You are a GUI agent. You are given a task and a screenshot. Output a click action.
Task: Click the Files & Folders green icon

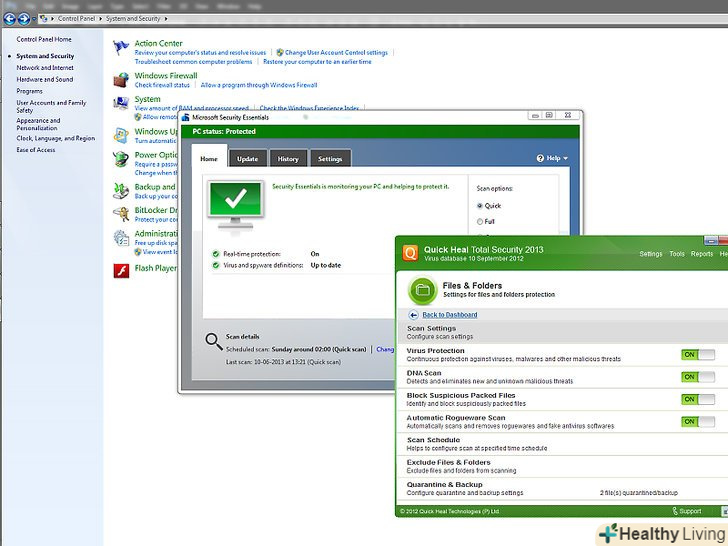click(422, 290)
